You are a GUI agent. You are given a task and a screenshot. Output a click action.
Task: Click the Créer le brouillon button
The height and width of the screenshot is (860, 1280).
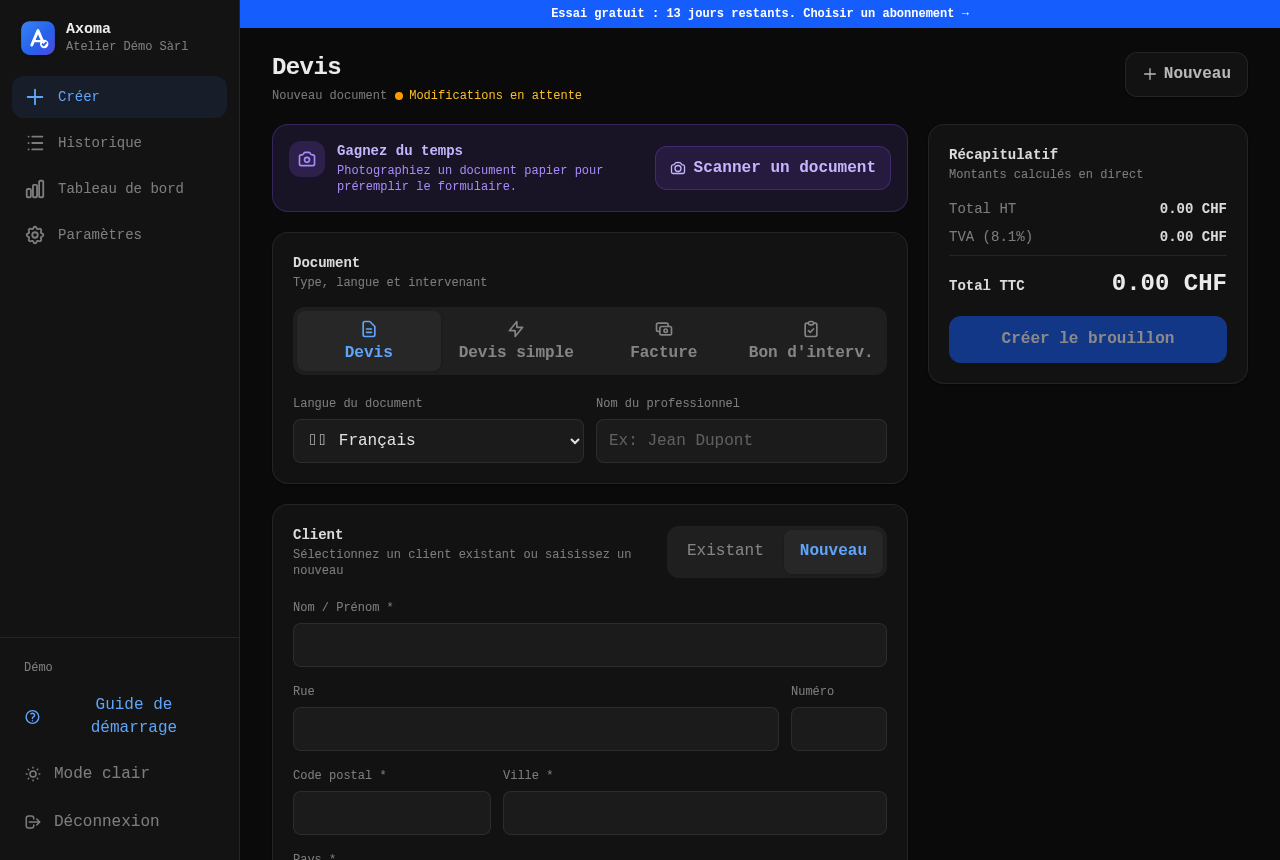point(1088,339)
